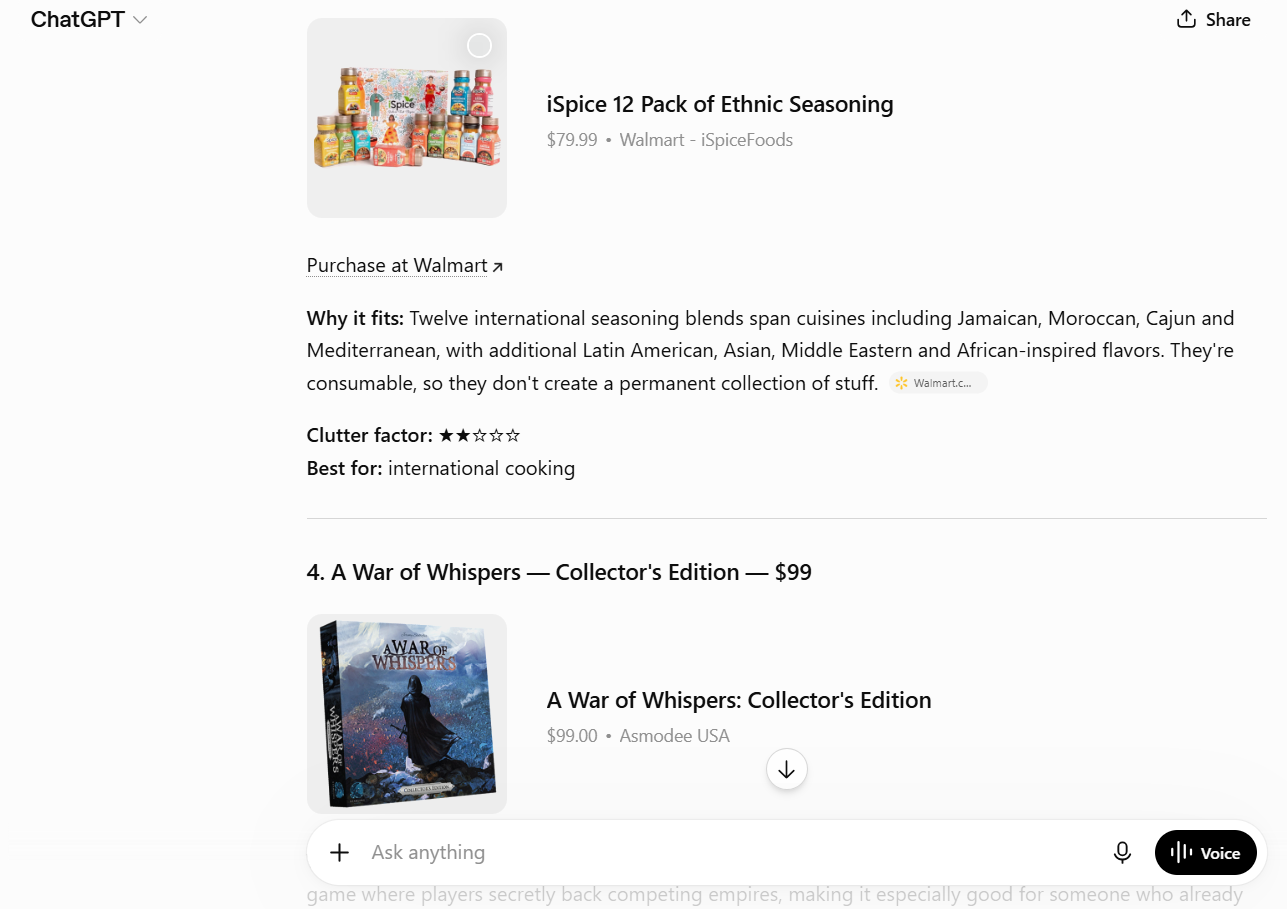Click the microphone dictation icon
Viewport: 1287px width, 909px height.
(x=1122, y=852)
